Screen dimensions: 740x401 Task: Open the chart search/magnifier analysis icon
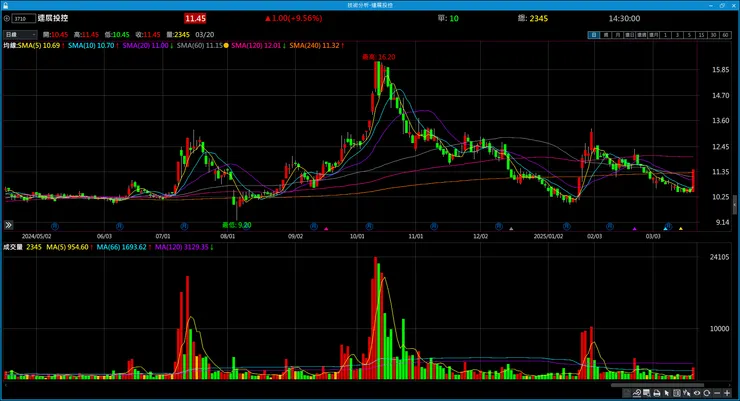click(637, 393)
